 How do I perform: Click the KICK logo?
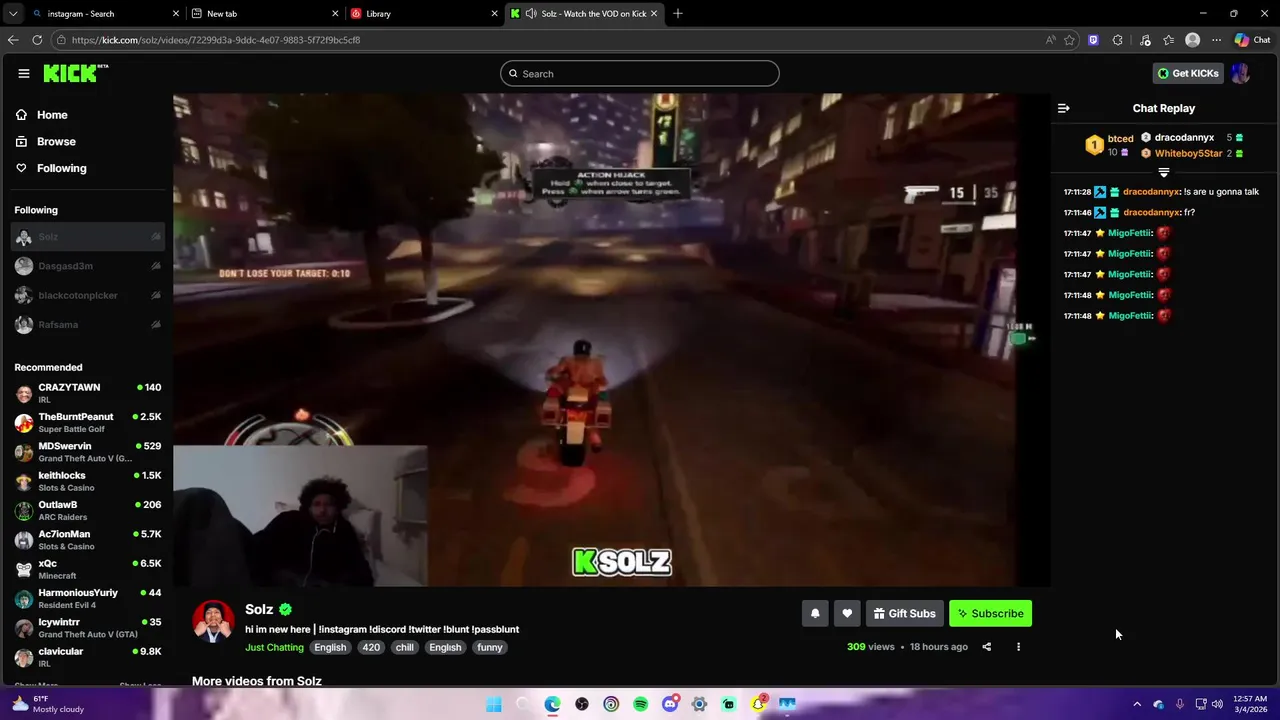tap(75, 73)
